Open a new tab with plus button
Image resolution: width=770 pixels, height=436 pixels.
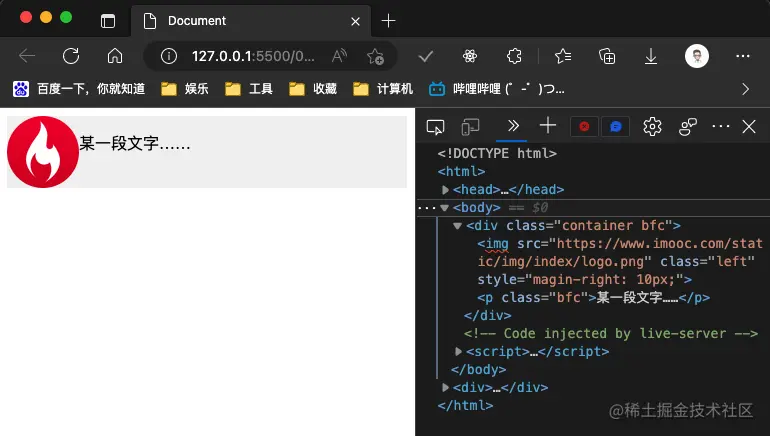tap(388, 21)
